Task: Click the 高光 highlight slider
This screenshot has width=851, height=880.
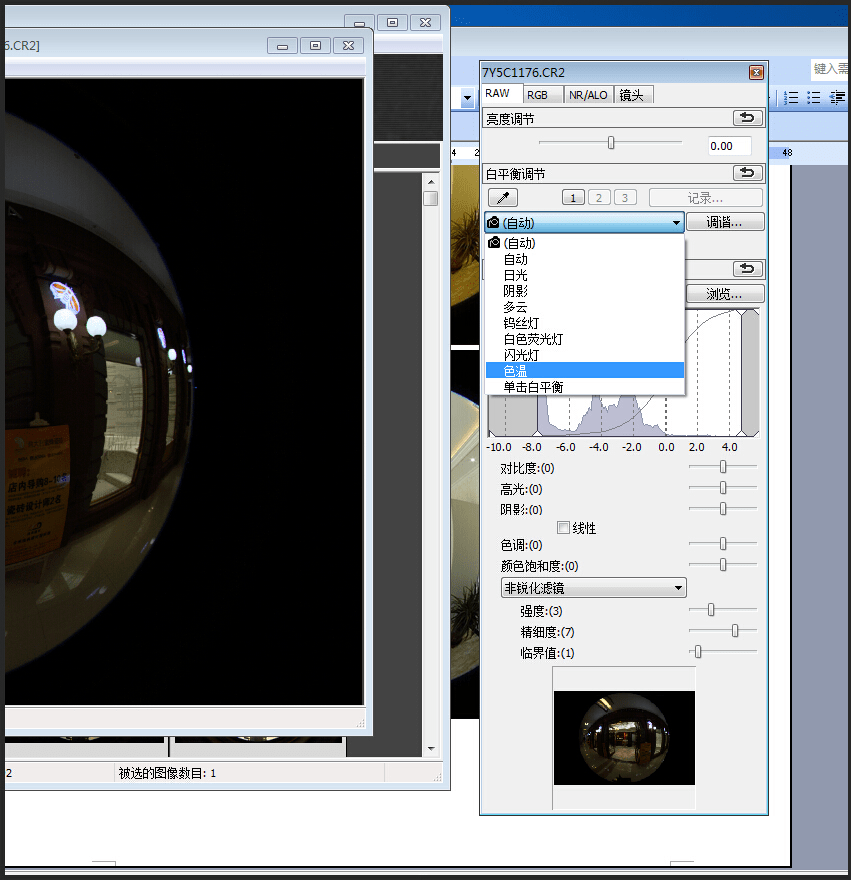Action: point(723,488)
